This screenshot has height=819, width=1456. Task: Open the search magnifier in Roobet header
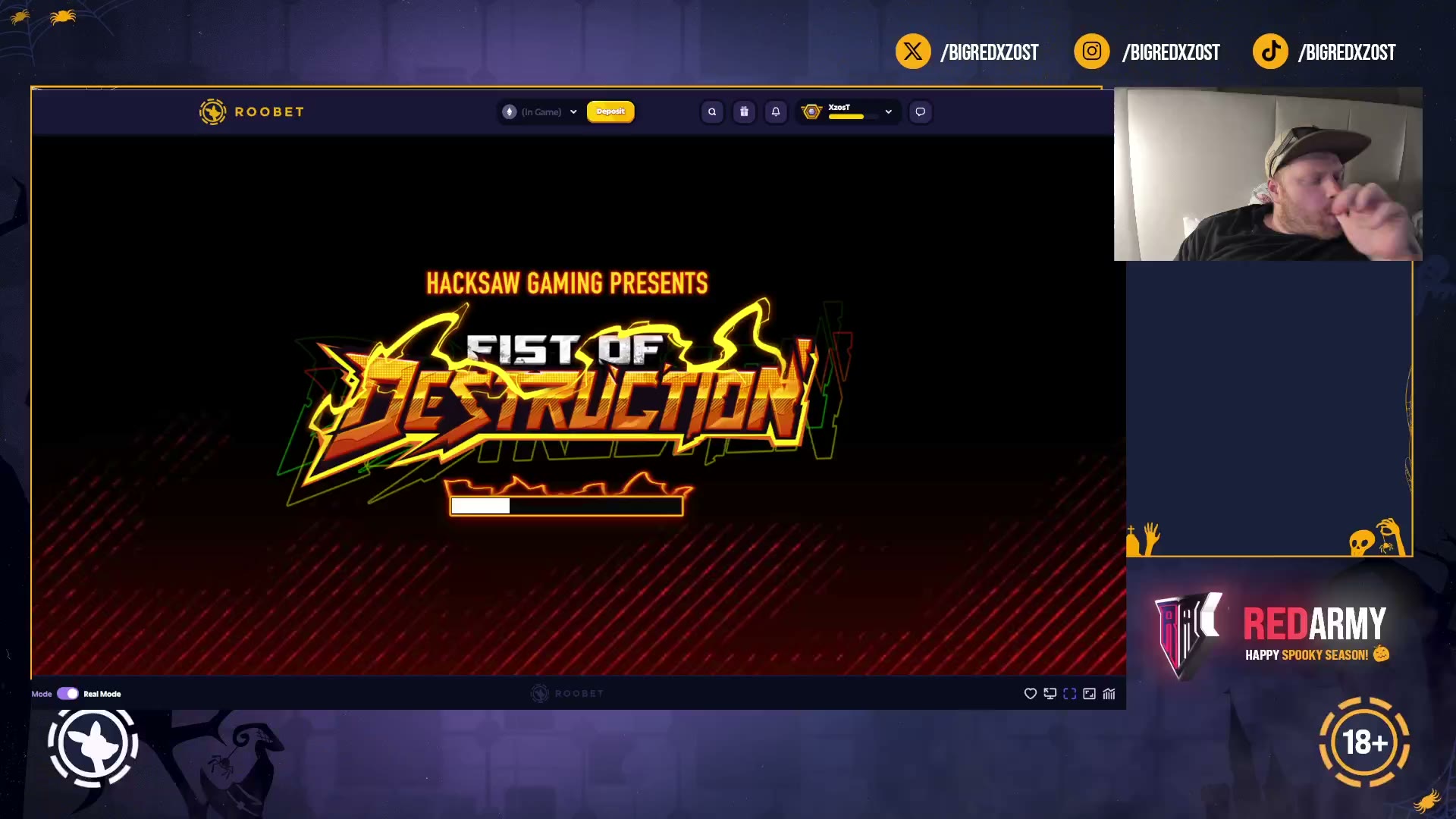tap(712, 111)
